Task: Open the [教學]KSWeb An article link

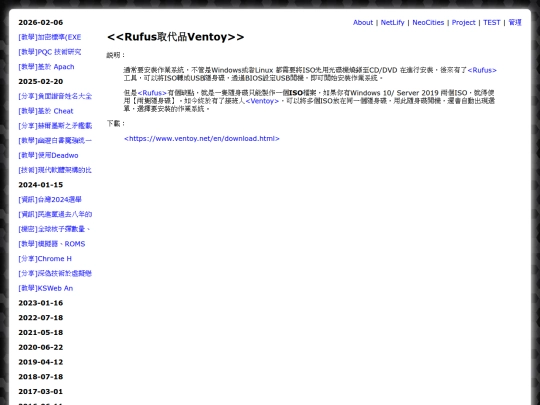Action: coord(45,288)
